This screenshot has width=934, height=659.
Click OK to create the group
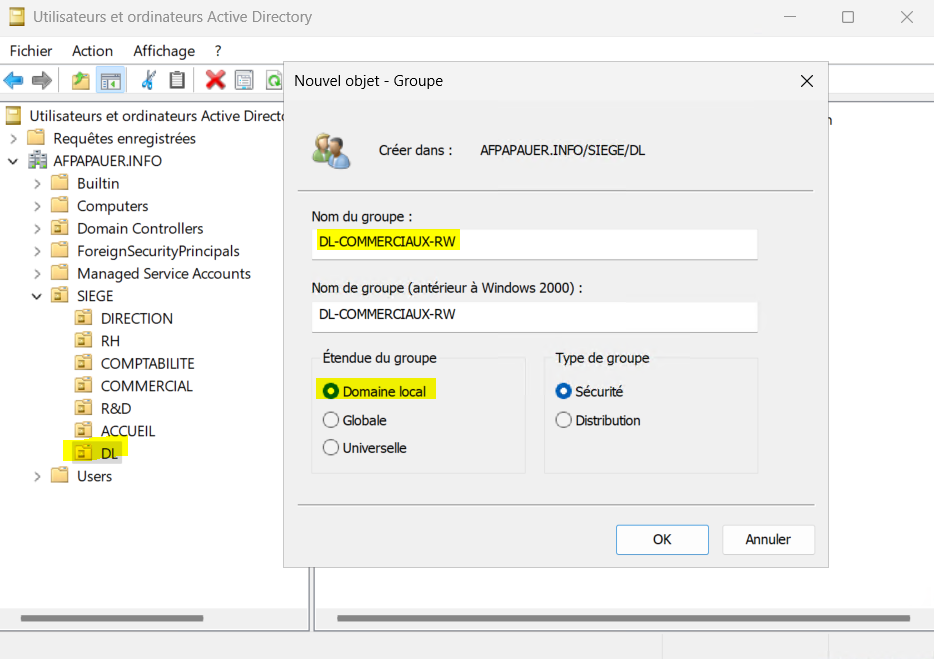click(x=662, y=539)
